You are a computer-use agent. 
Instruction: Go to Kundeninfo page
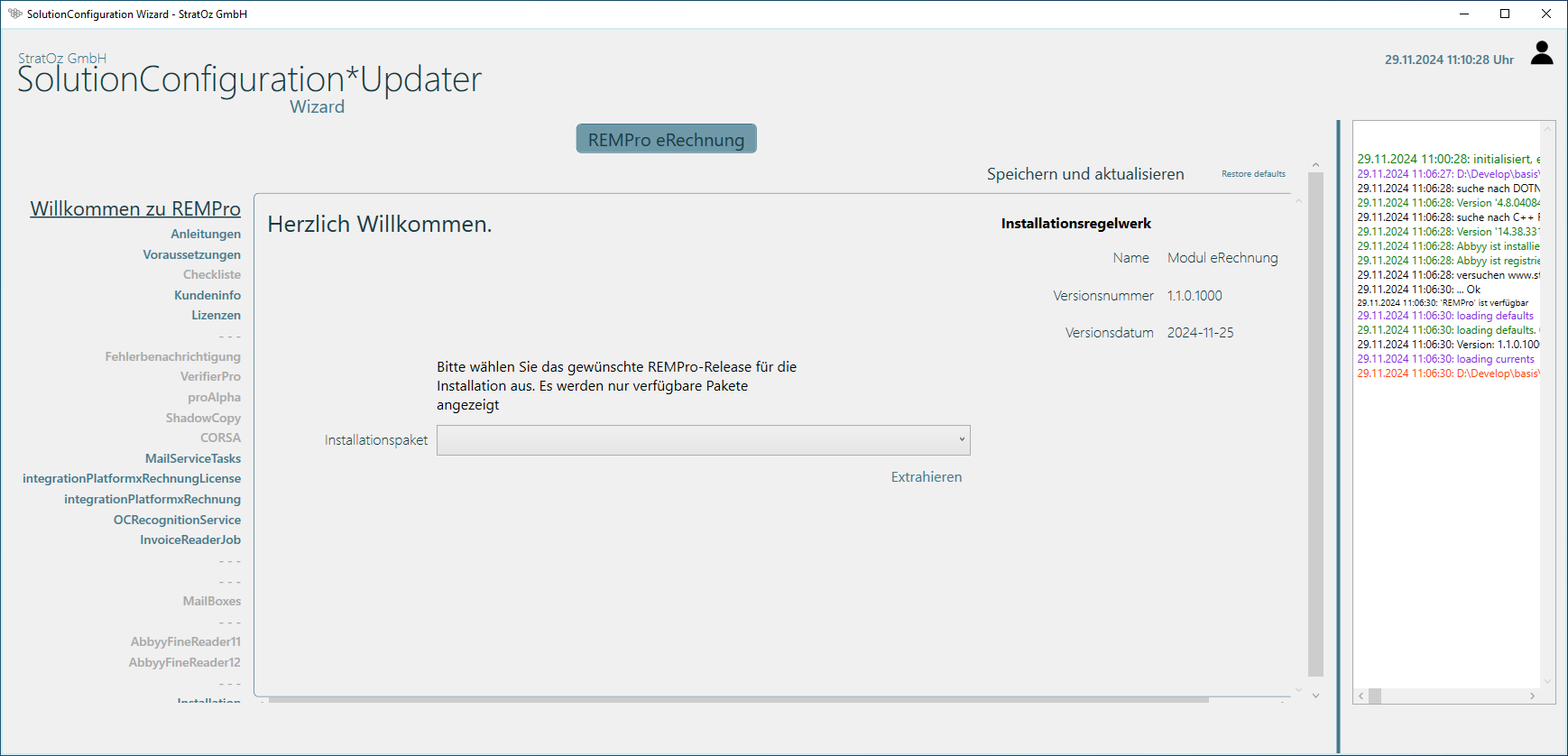[x=208, y=296]
